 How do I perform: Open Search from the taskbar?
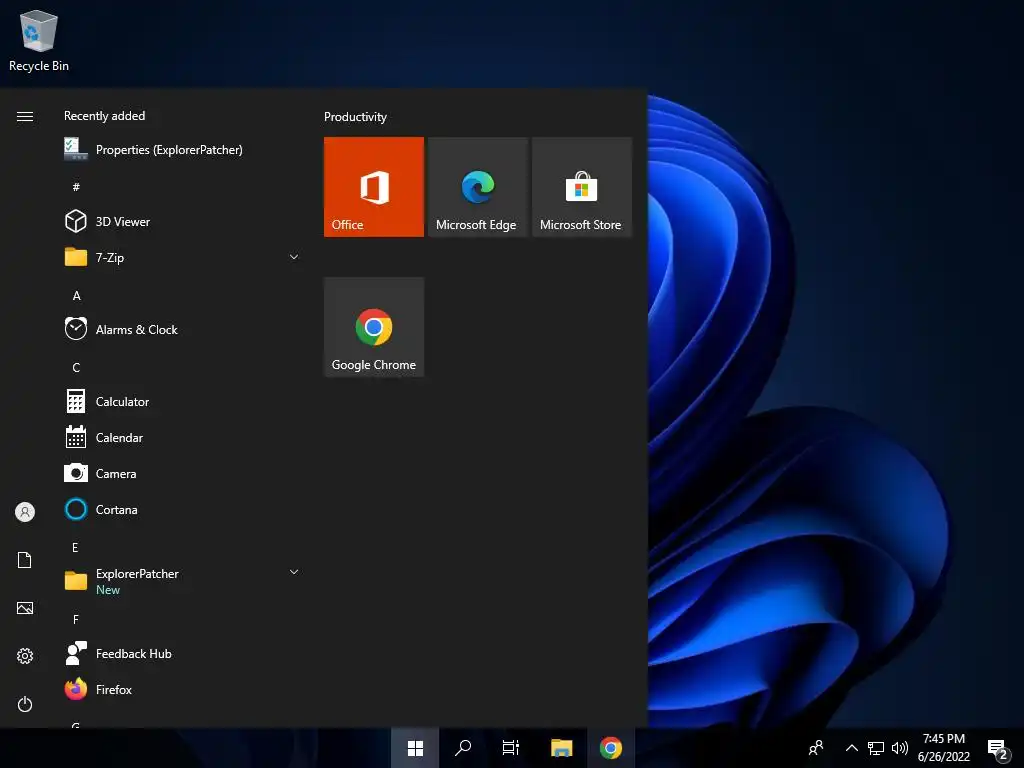point(463,748)
